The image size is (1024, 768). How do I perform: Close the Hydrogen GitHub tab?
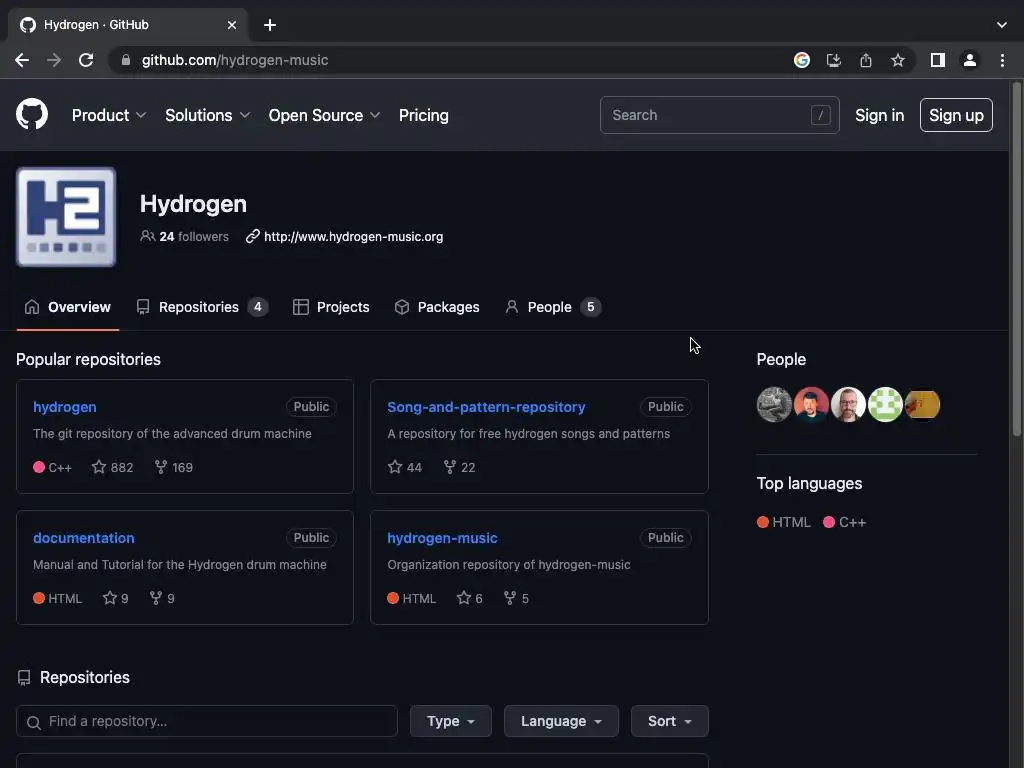click(x=232, y=25)
